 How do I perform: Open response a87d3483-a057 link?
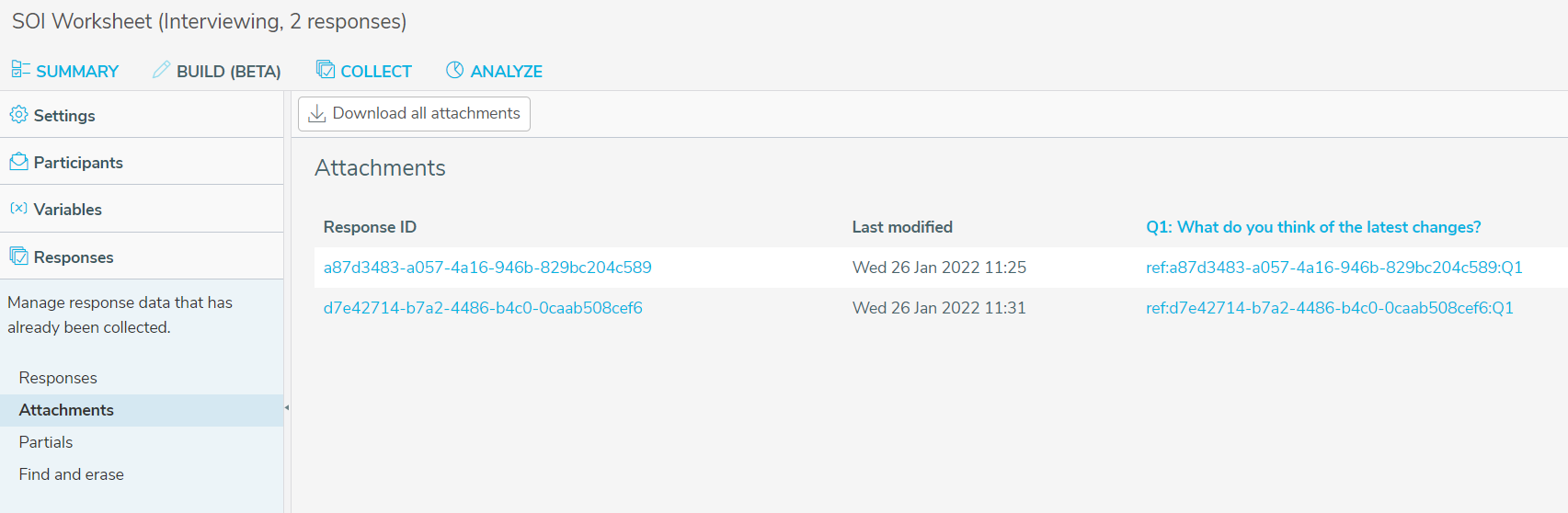(487, 268)
